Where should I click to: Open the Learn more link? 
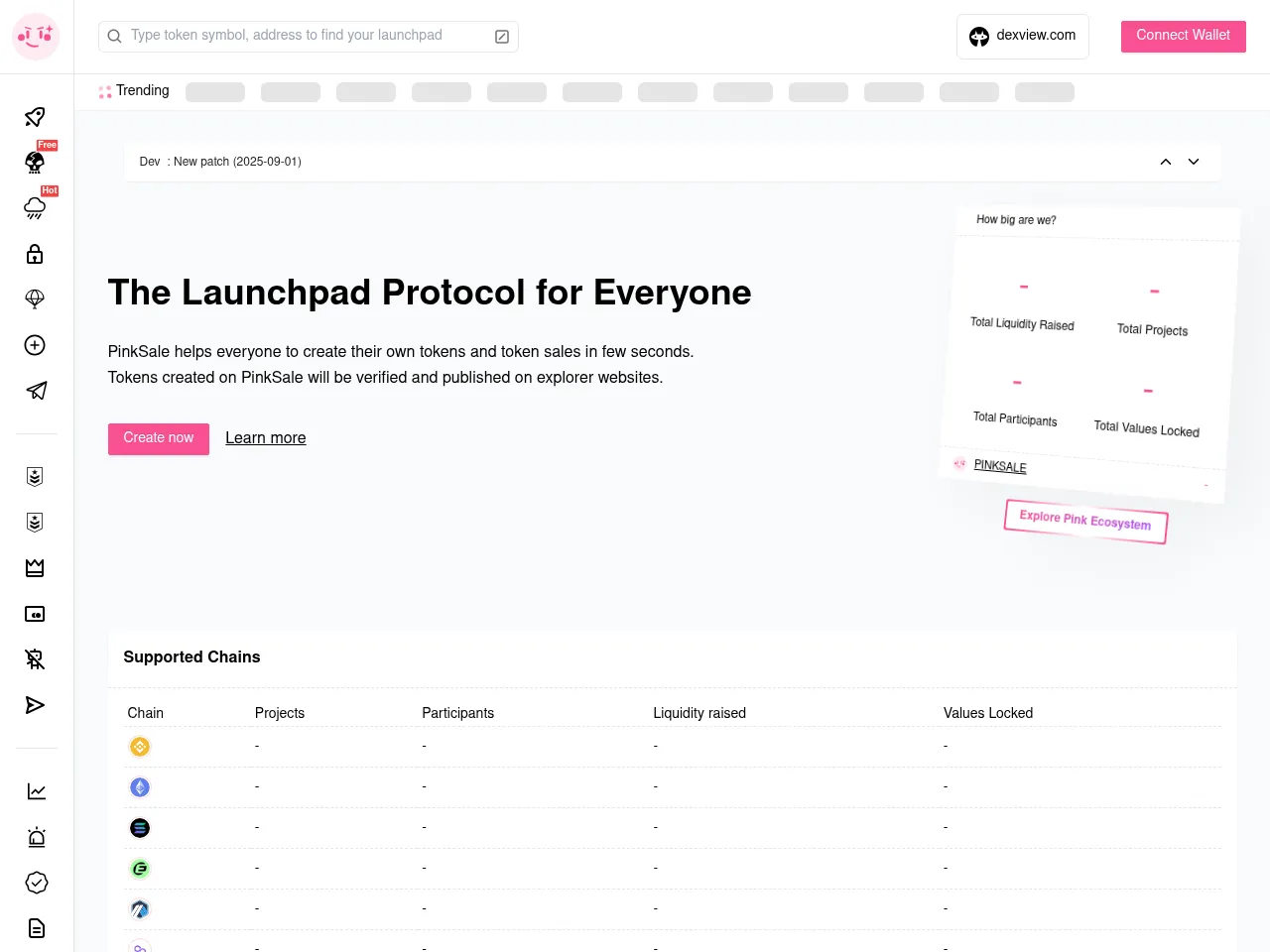pos(265,438)
